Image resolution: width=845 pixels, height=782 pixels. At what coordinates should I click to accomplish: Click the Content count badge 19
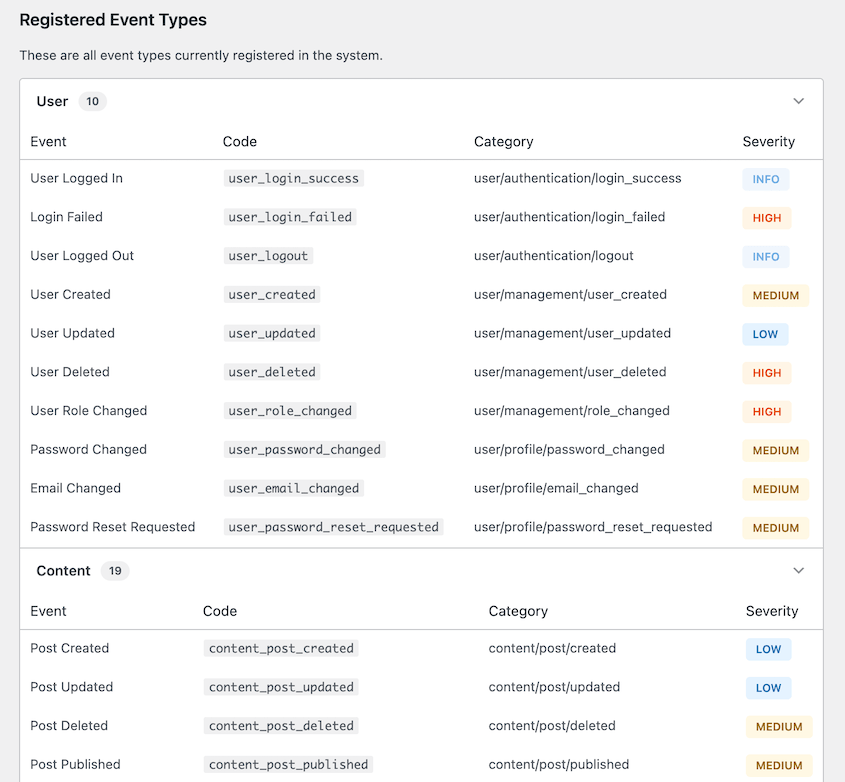pyautogui.click(x=114, y=571)
